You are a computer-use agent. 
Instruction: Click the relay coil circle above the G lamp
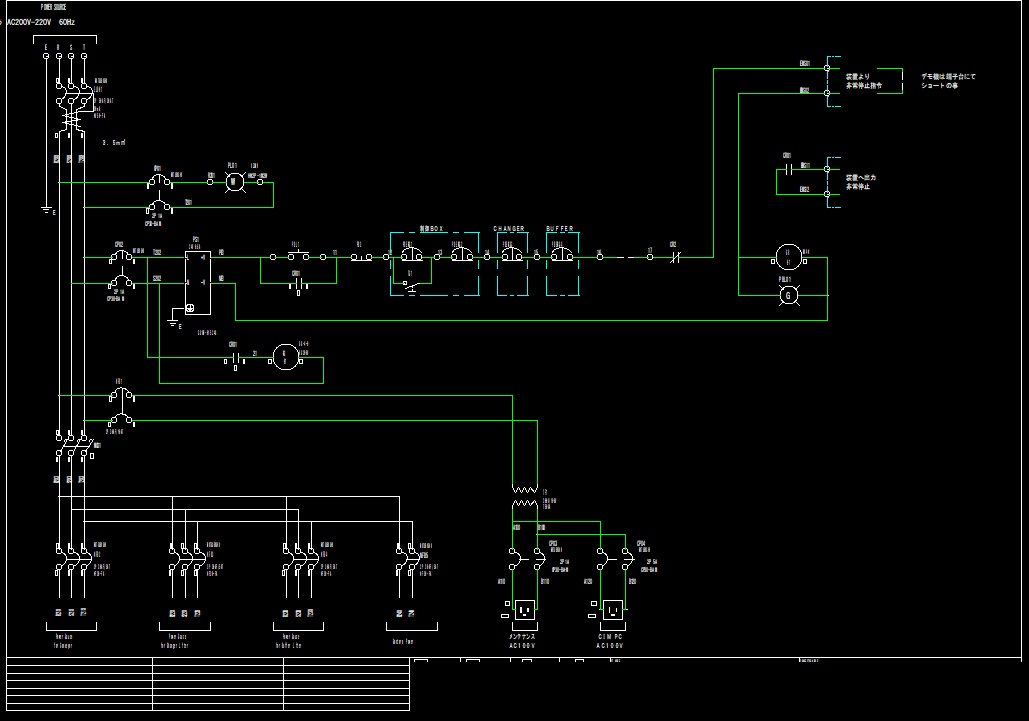pos(786,257)
